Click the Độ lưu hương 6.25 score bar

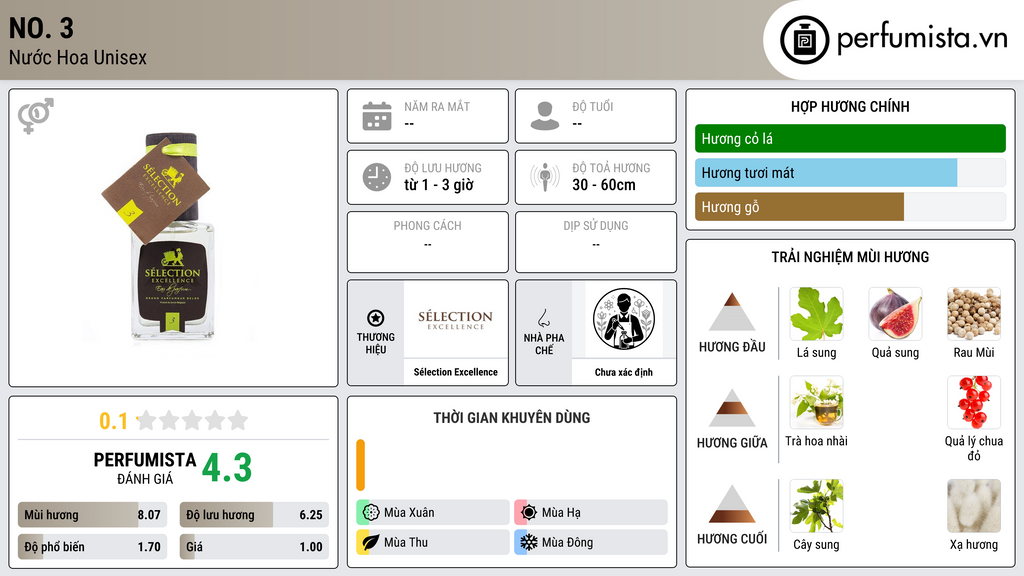(254, 515)
